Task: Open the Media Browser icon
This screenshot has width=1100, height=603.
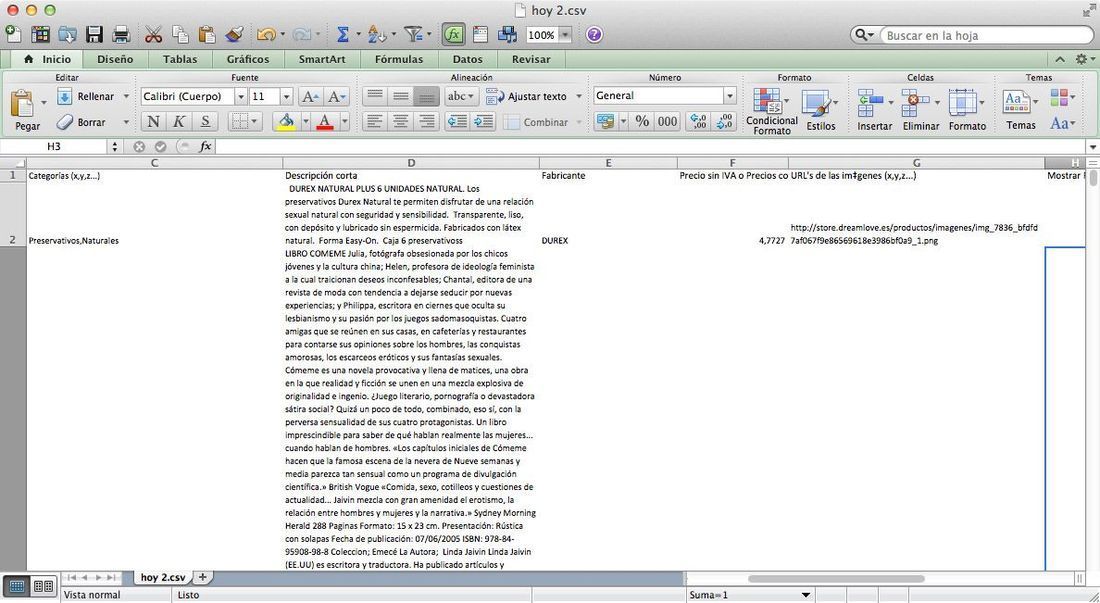Action: coord(507,34)
